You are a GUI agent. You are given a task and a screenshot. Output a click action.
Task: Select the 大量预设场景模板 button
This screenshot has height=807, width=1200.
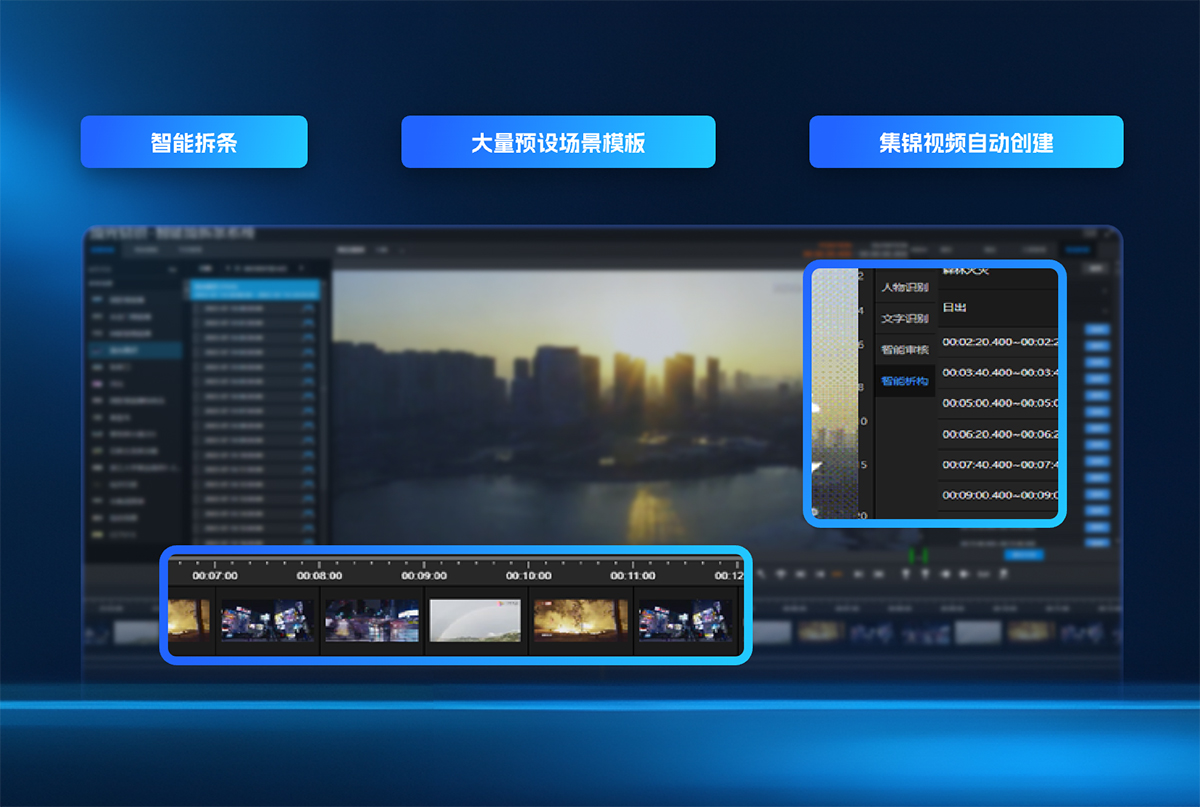558,142
